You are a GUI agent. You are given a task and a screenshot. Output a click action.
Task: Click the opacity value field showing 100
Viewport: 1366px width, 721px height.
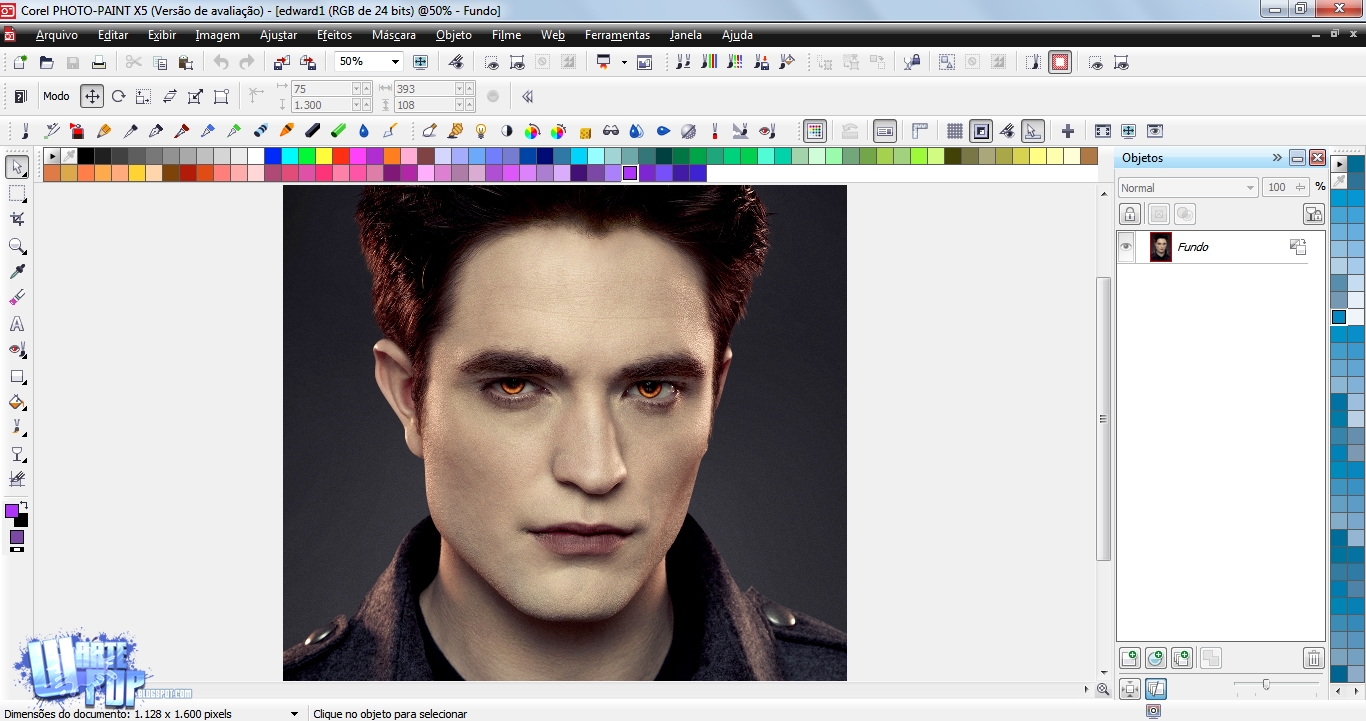(x=1285, y=187)
